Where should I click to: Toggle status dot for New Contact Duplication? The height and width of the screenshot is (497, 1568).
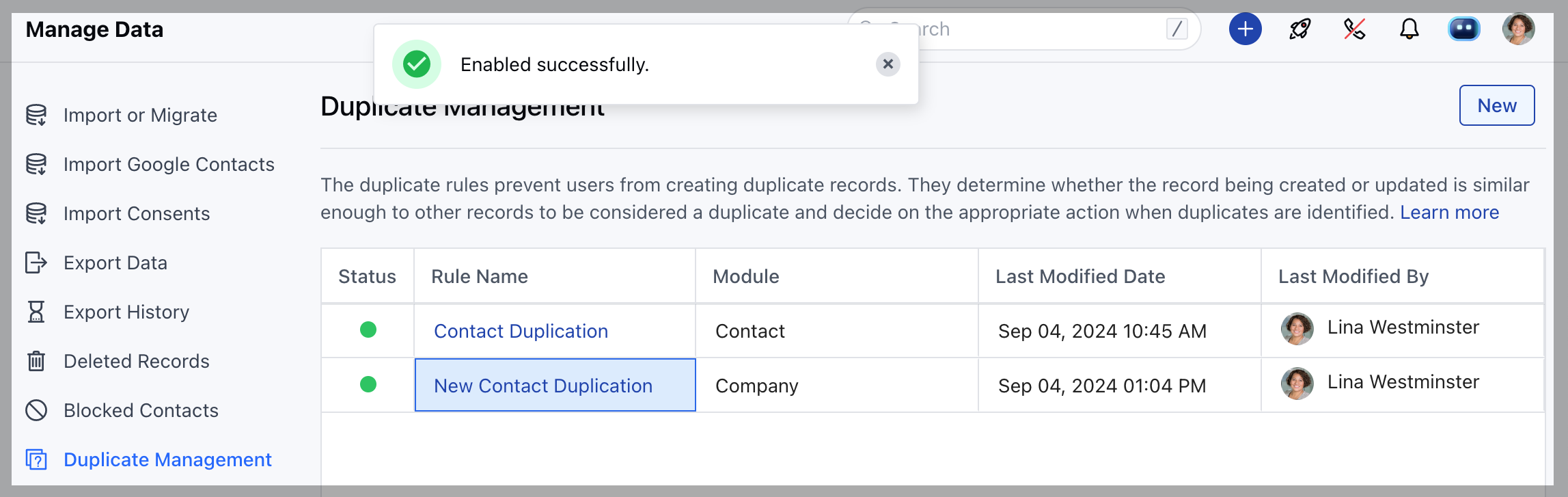click(368, 385)
